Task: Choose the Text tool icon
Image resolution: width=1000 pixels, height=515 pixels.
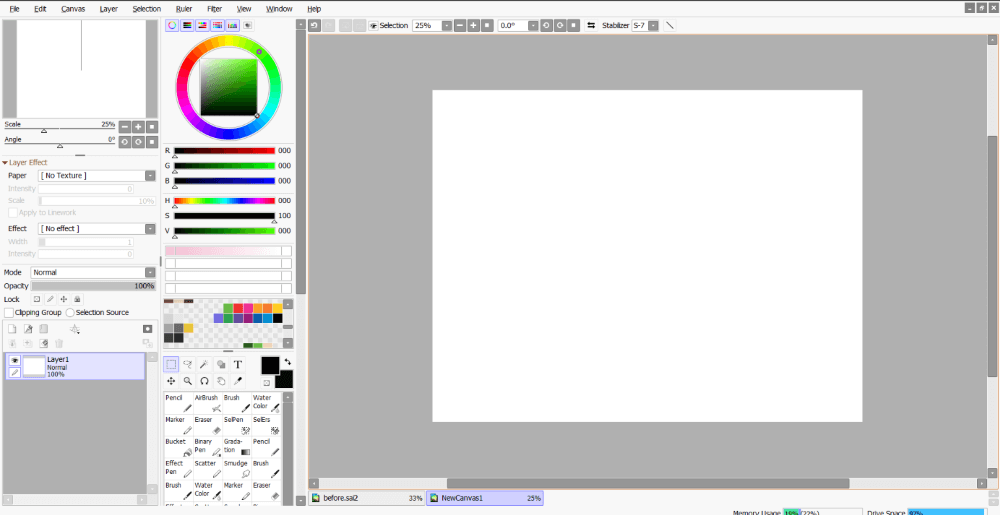Action: (238, 365)
